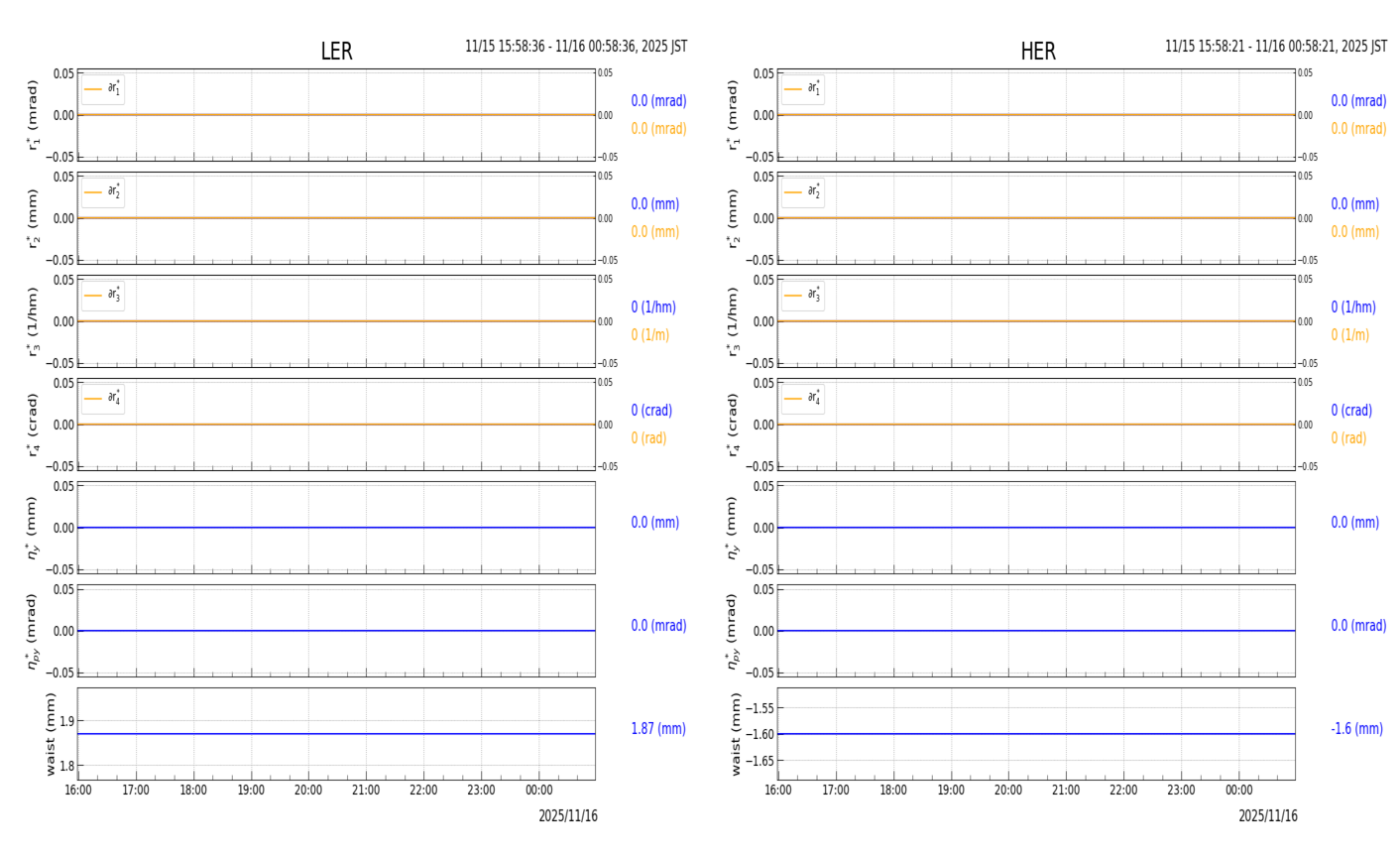Click the 23:00 tick label on HER axis
The width and height of the screenshot is (1400, 857).
click(1181, 791)
